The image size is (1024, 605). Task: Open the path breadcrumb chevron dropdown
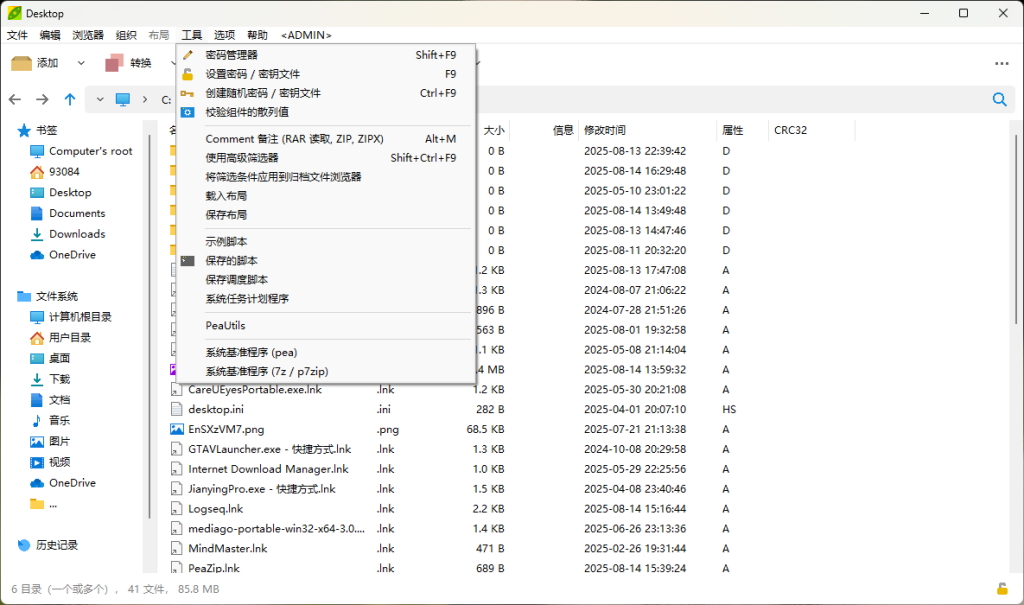click(x=98, y=99)
